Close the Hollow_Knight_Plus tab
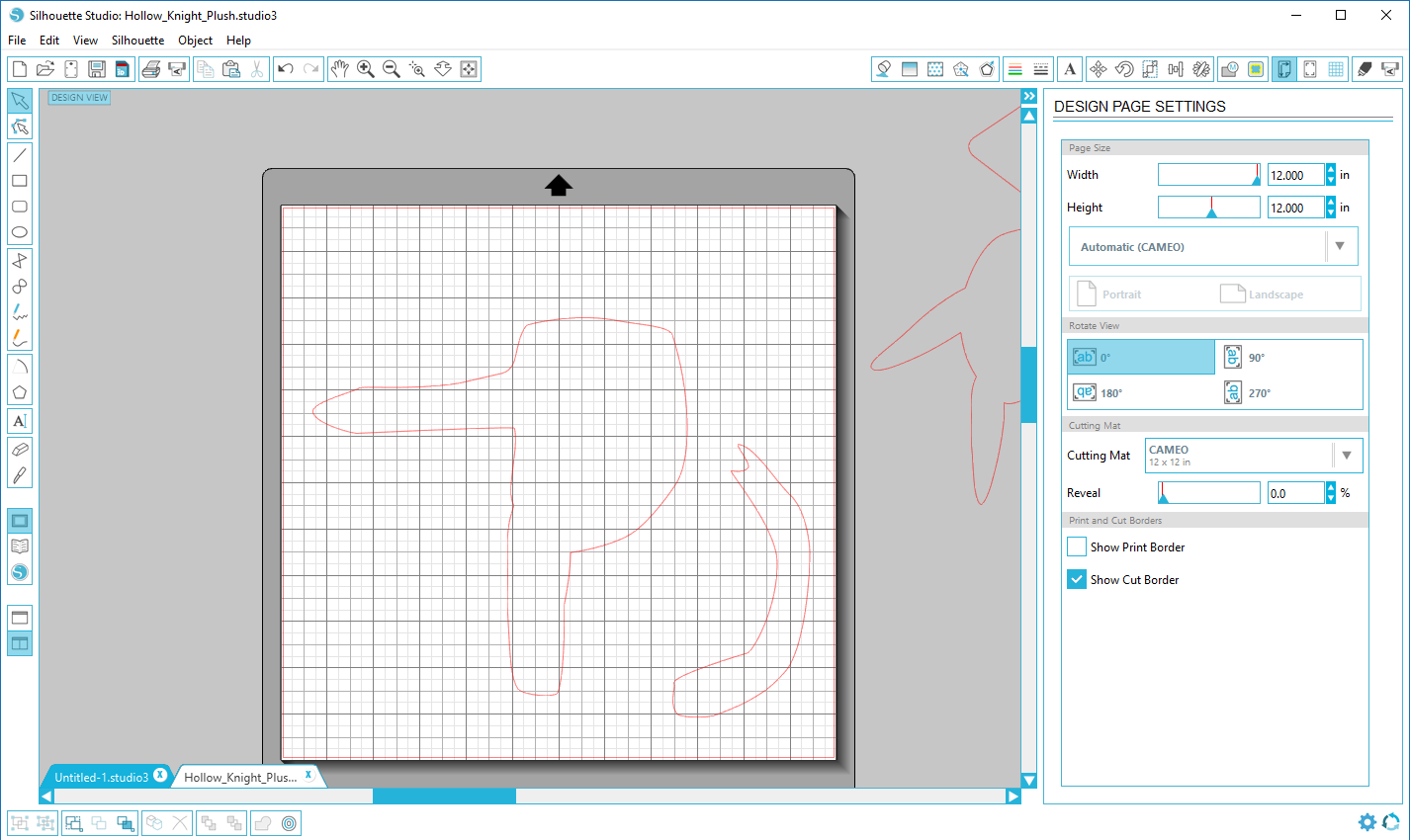Viewport: 1410px width, 840px height. [x=308, y=775]
